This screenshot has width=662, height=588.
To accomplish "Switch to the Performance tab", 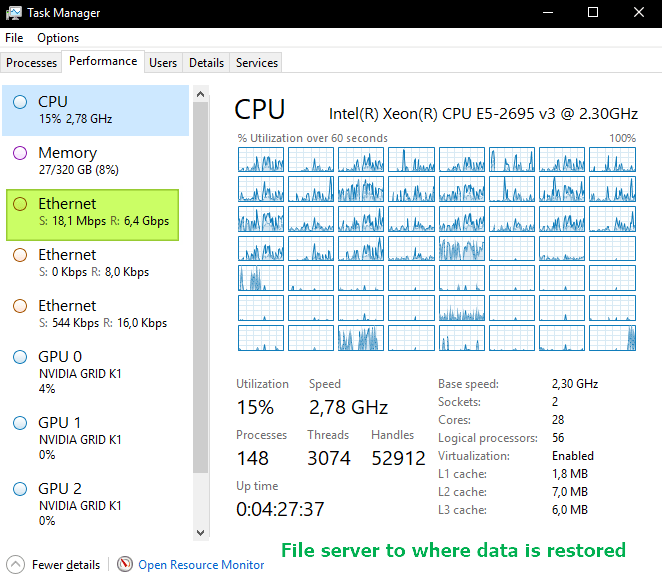I will coord(103,61).
